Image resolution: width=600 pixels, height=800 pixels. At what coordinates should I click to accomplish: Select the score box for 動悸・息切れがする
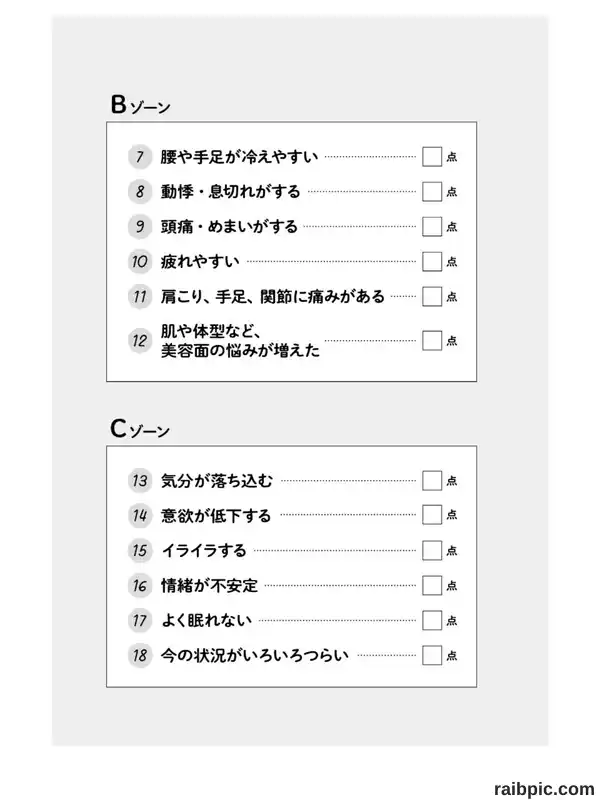pos(432,191)
